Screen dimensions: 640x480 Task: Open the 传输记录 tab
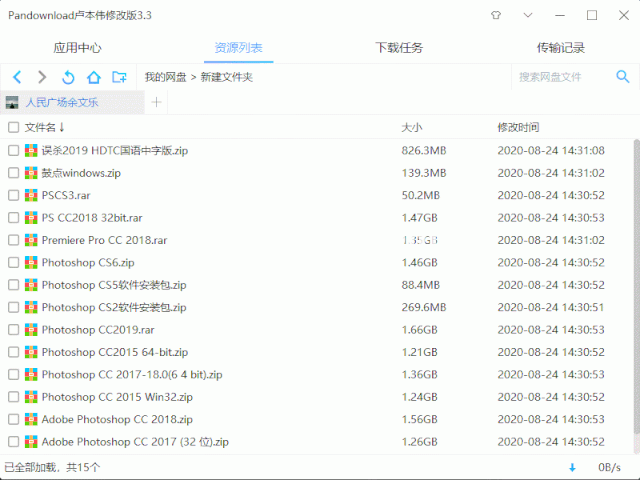(x=560, y=47)
